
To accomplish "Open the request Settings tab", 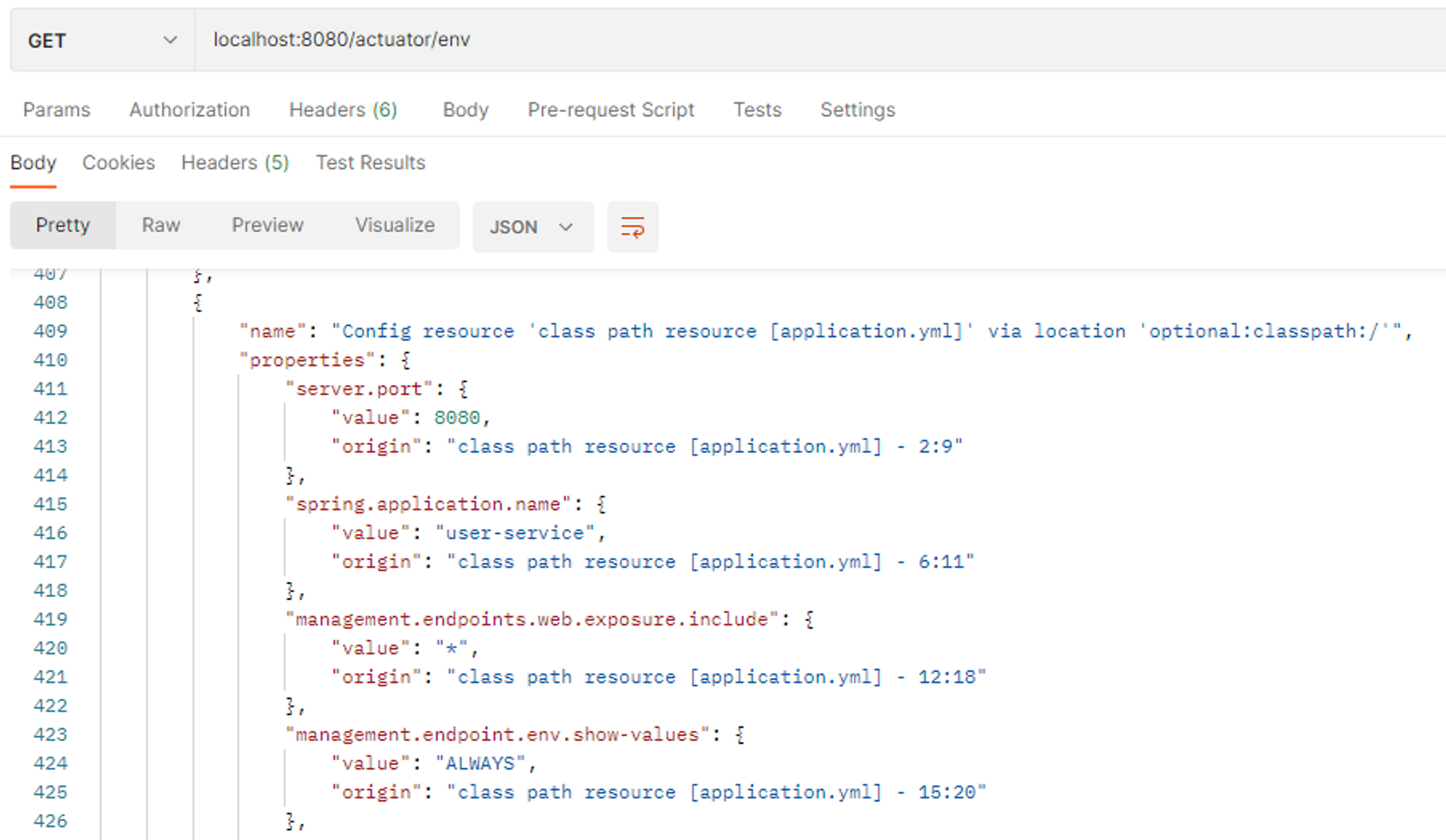I will click(x=857, y=110).
